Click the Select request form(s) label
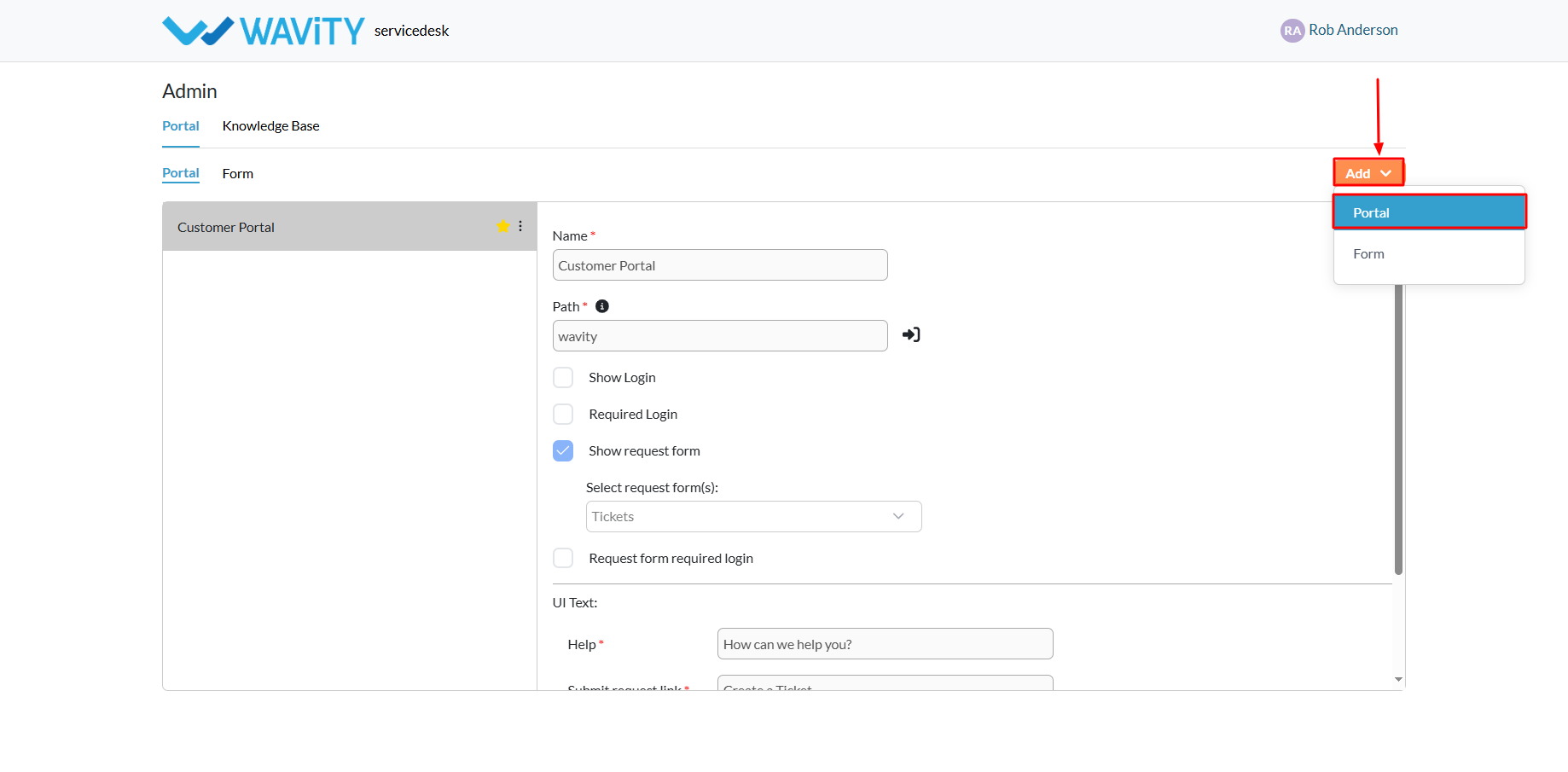 (652, 487)
